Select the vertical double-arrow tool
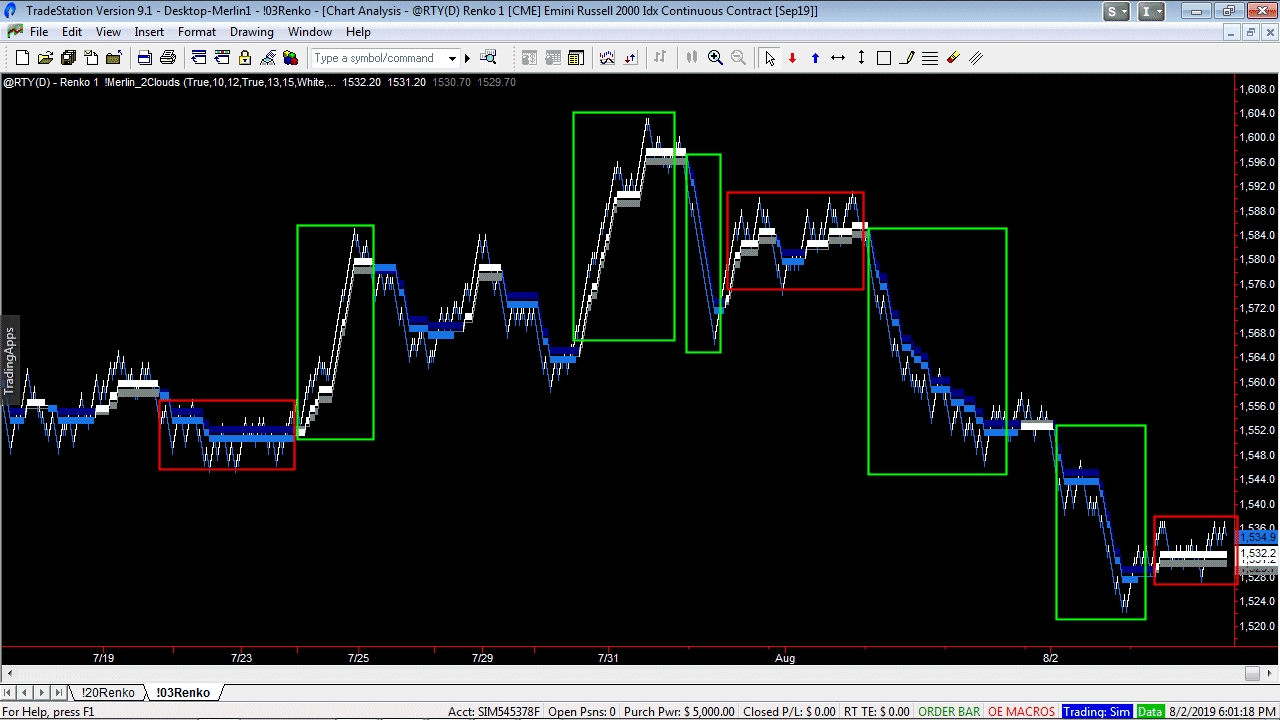Image resolution: width=1280 pixels, height=720 pixels. (861, 58)
